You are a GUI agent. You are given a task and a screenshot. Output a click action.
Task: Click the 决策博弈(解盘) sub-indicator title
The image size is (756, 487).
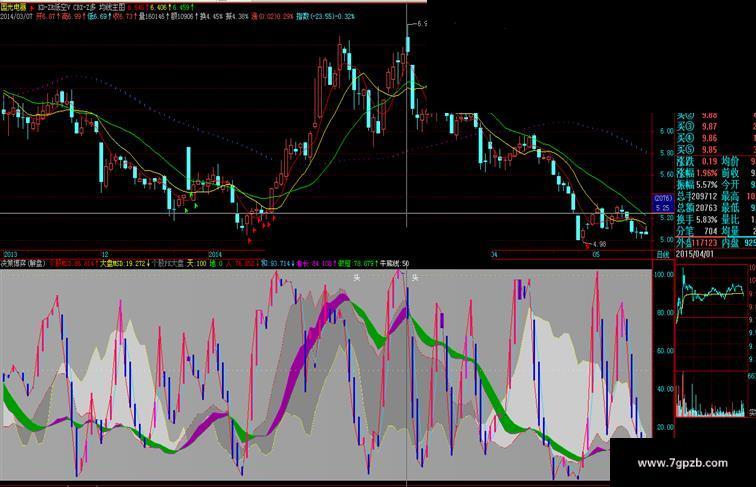(23, 264)
